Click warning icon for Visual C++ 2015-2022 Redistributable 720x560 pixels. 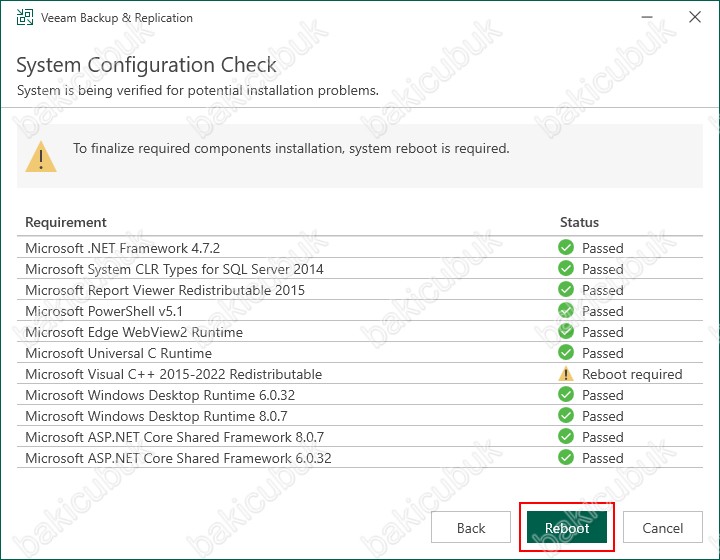click(566, 374)
